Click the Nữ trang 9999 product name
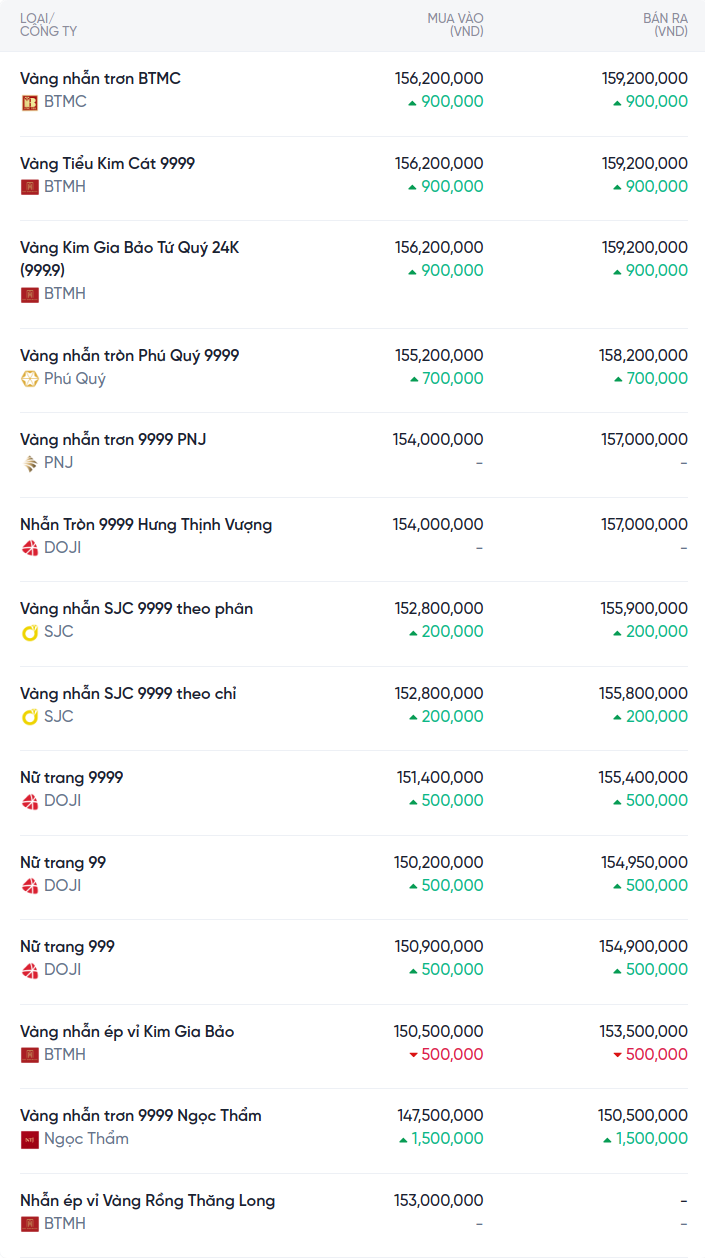 coord(71,778)
